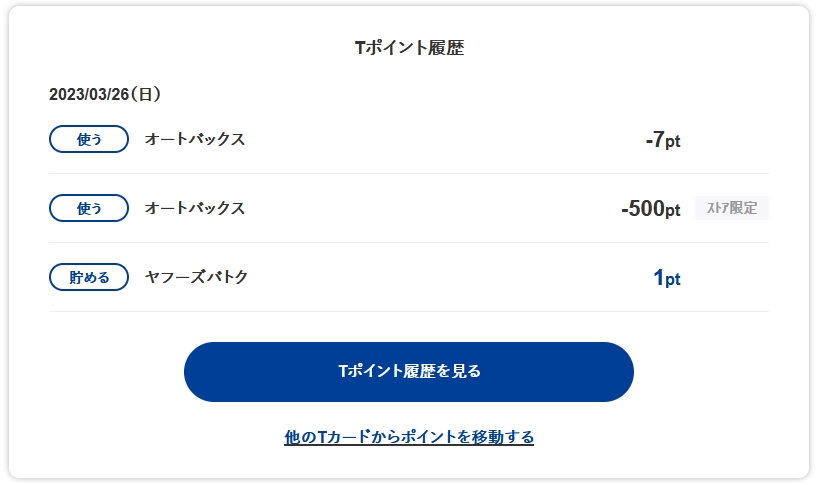Screen dimensions: 818x485
Task: Click empty space in the -500pt transaction row
Action: click(440, 208)
